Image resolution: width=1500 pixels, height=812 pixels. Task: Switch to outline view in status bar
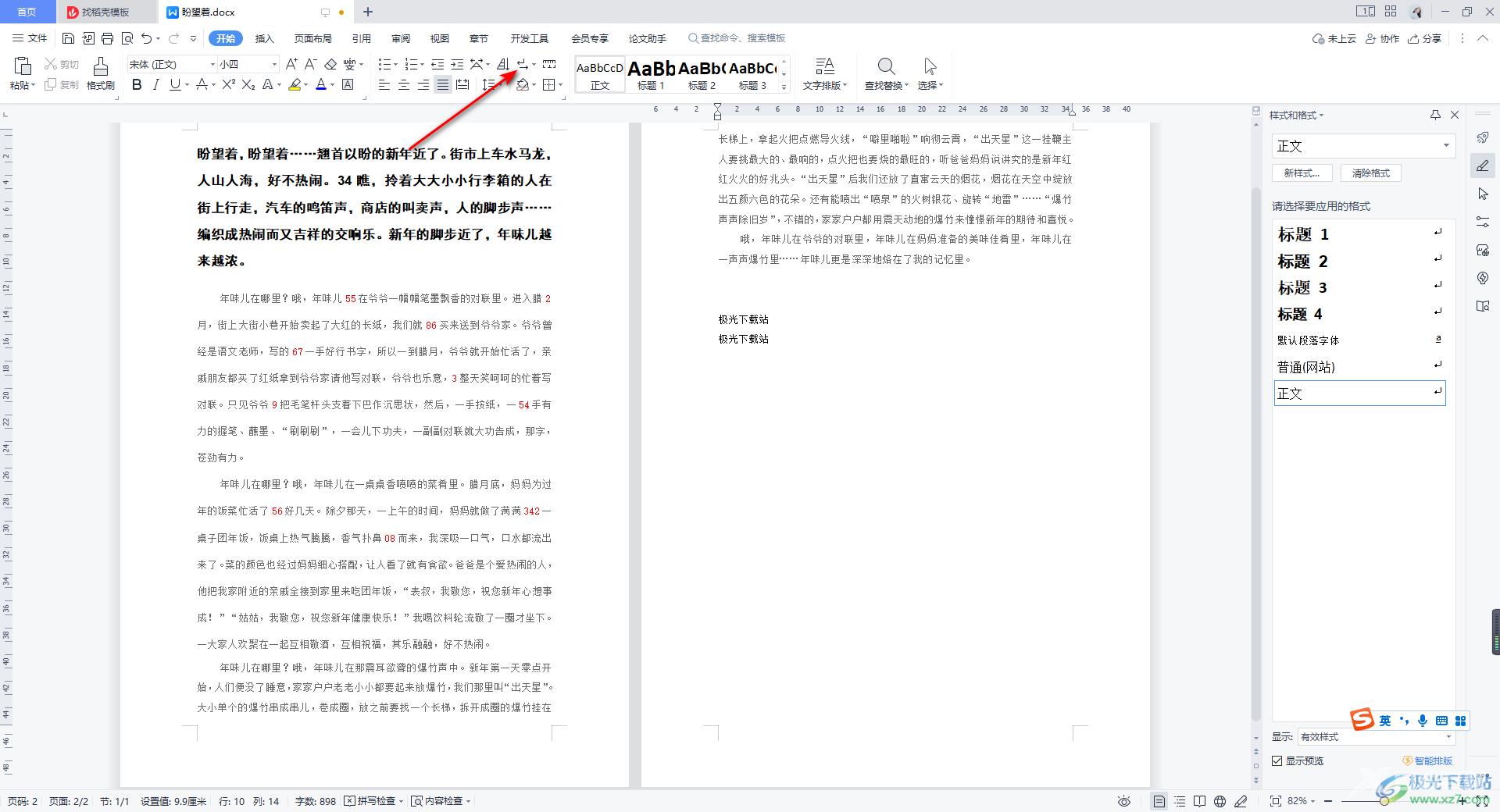click(x=1180, y=801)
